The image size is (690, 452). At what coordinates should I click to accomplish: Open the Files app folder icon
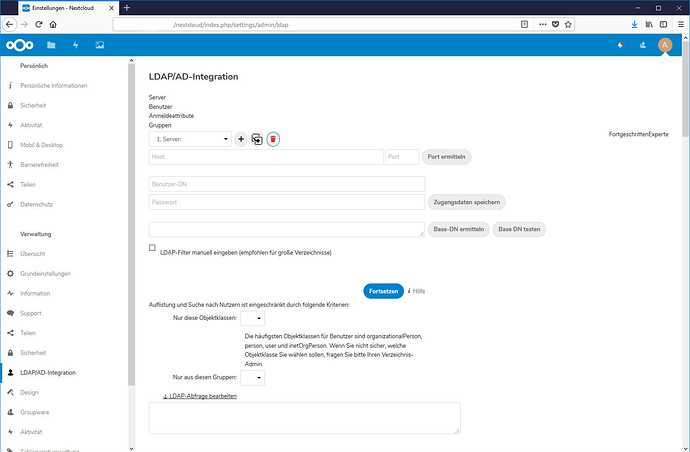[51, 45]
